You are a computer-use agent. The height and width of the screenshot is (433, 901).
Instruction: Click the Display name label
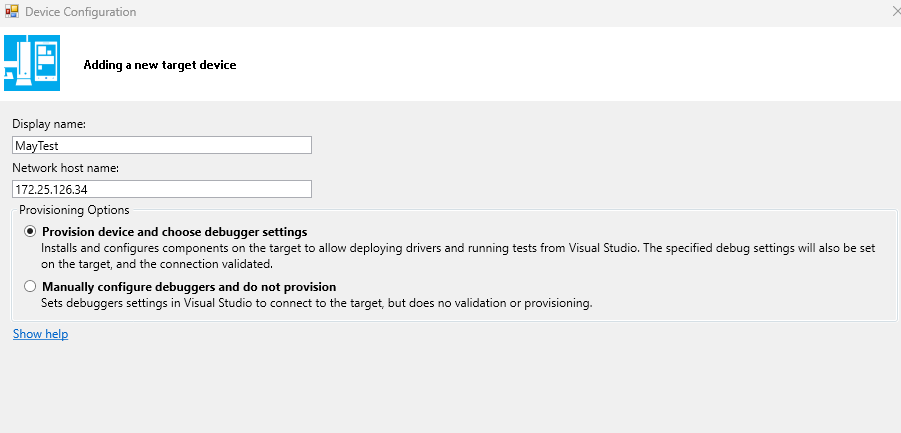(49, 124)
